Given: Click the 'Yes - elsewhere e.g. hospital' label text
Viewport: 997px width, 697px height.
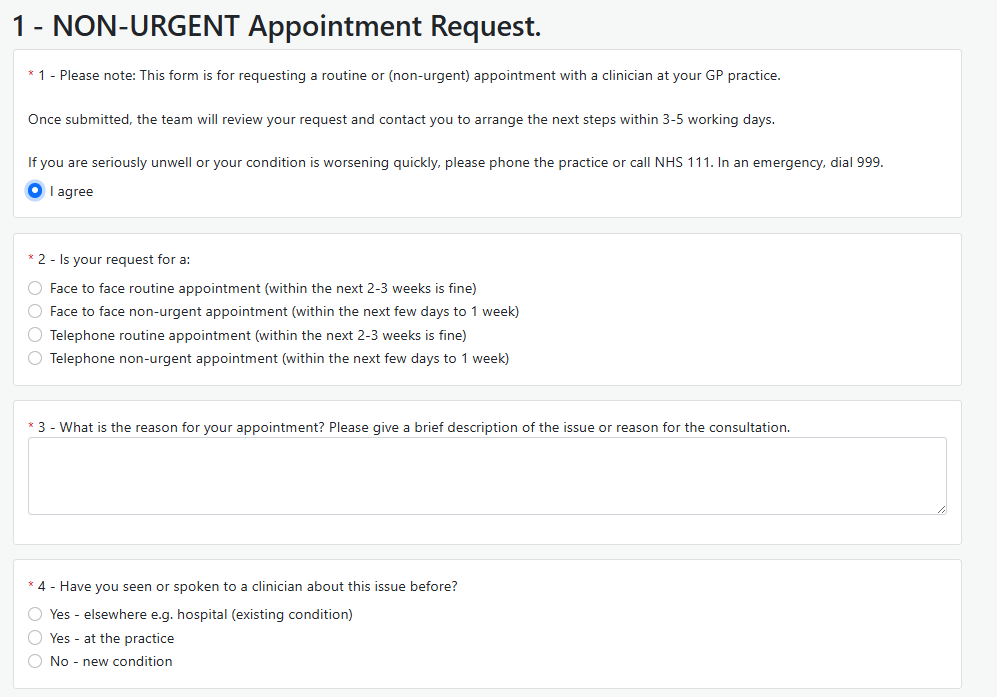Looking at the screenshot, I should tap(201, 614).
